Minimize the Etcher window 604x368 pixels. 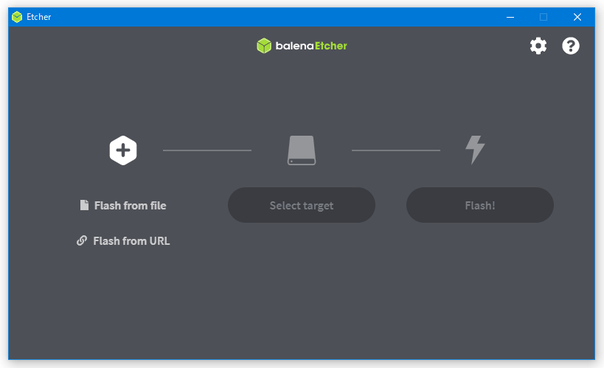point(510,17)
